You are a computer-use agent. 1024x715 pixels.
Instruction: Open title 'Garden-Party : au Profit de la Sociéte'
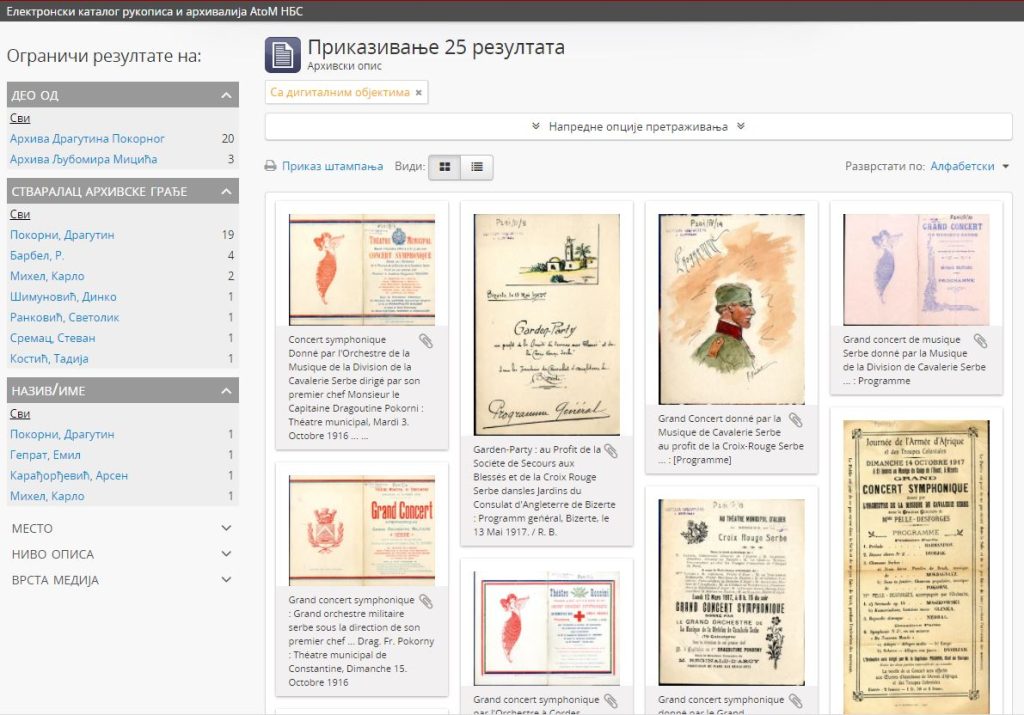(x=544, y=491)
